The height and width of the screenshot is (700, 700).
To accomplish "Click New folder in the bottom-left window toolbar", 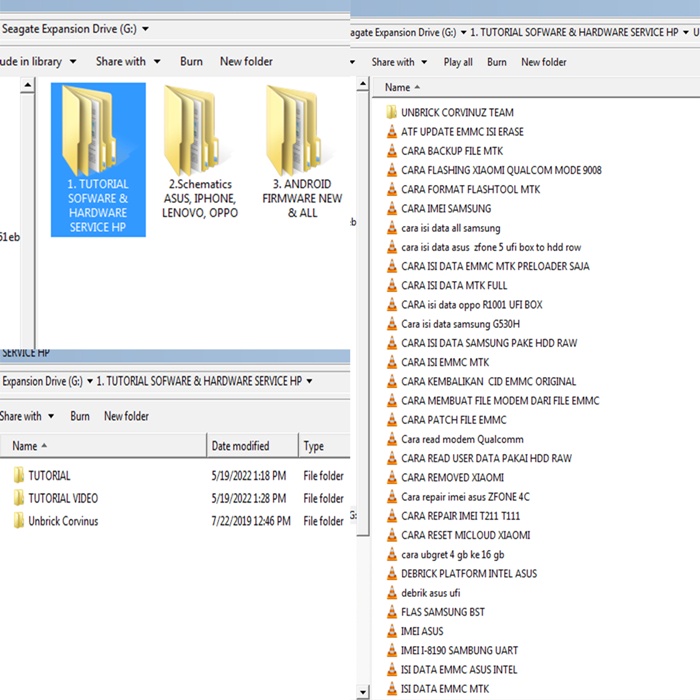I will [126, 416].
